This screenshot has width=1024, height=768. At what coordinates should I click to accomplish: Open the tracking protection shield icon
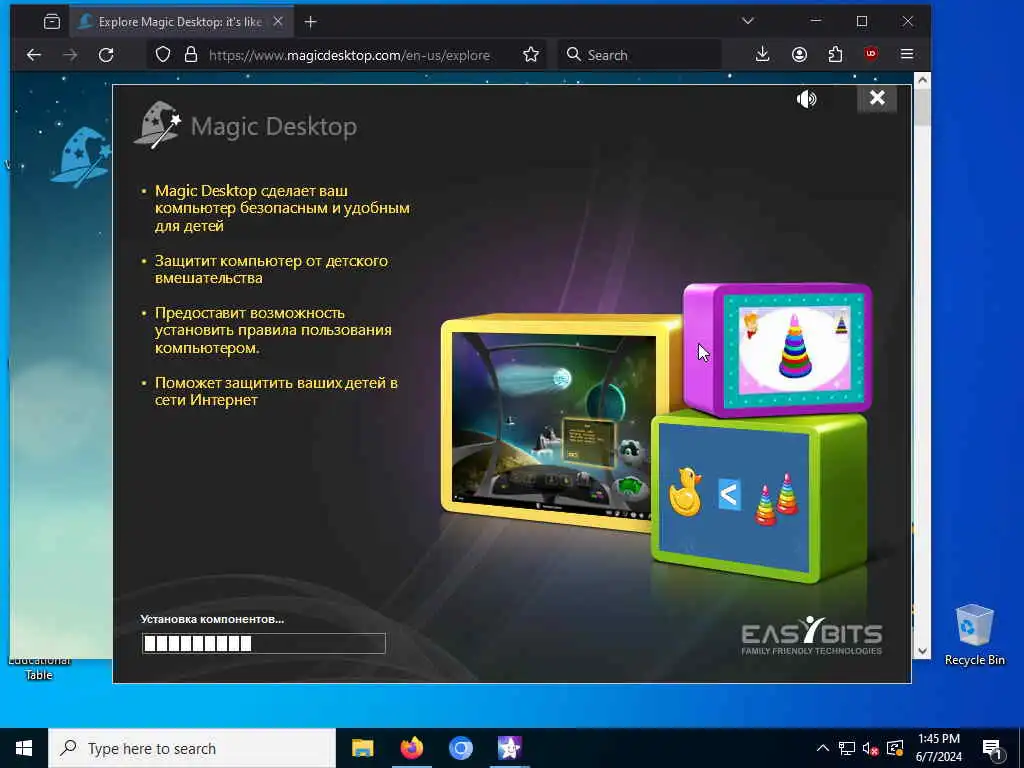coord(163,55)
